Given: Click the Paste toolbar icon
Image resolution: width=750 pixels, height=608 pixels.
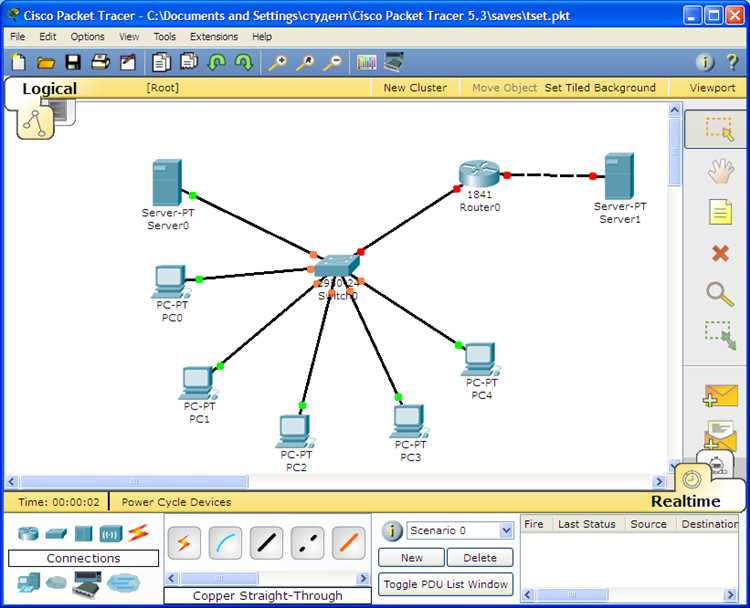Looking at the screenshot, I should pyautogui.click(x=189, y=61).
